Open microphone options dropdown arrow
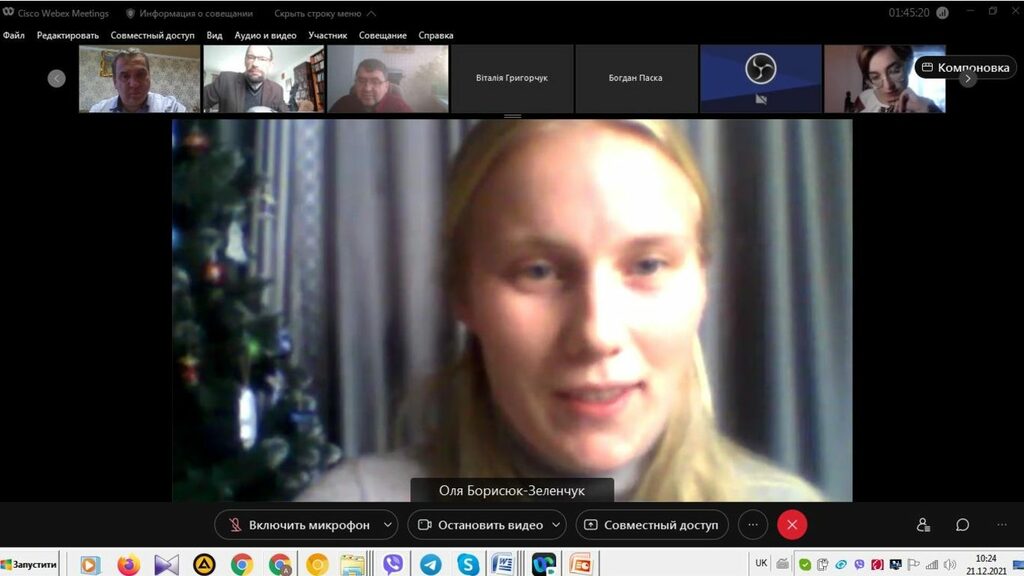Image resolution: width=1024 pixels, height=576 pixels. coord(388,525)
